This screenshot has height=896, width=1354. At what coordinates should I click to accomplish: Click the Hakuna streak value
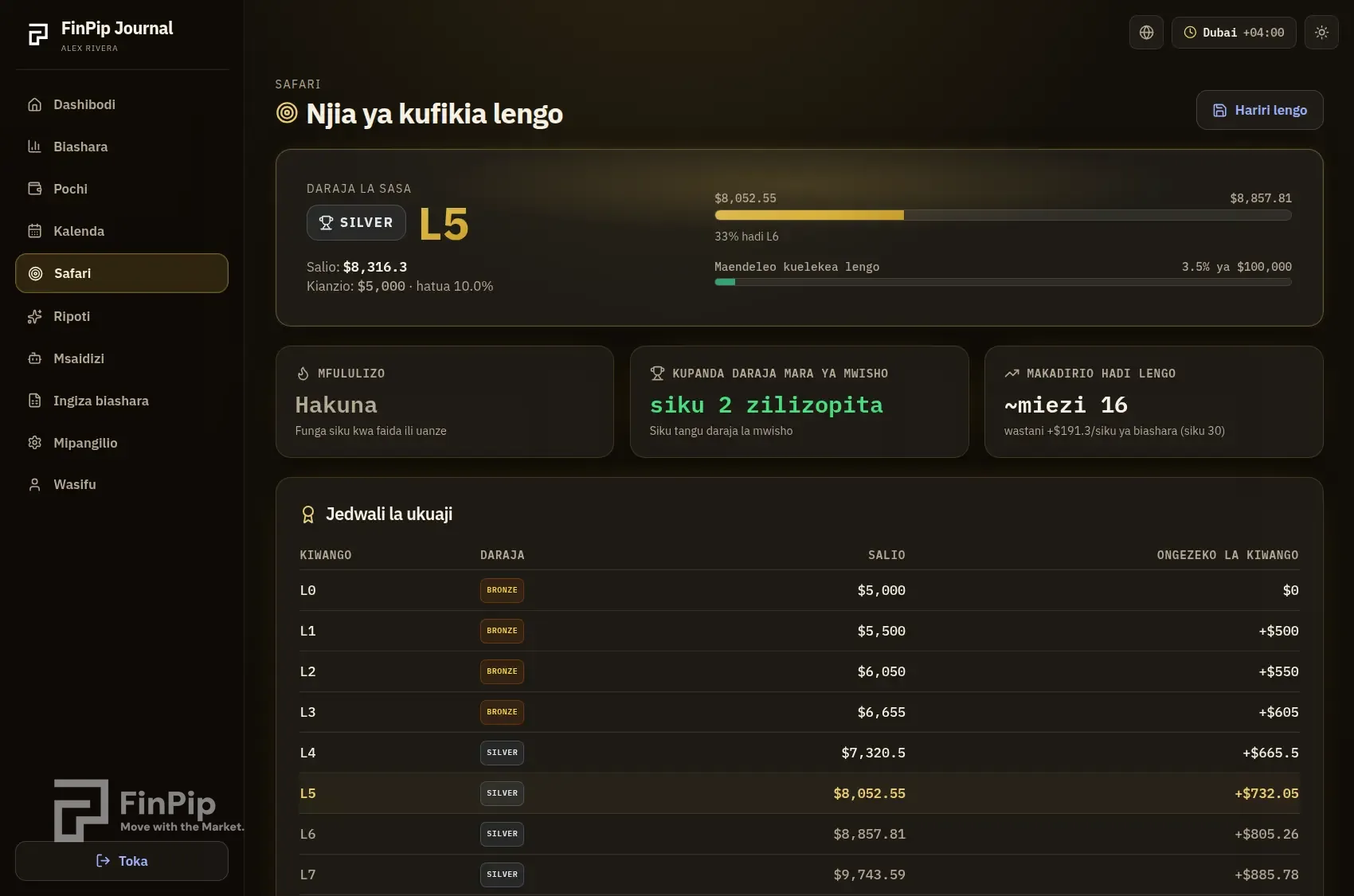[336, 405]
